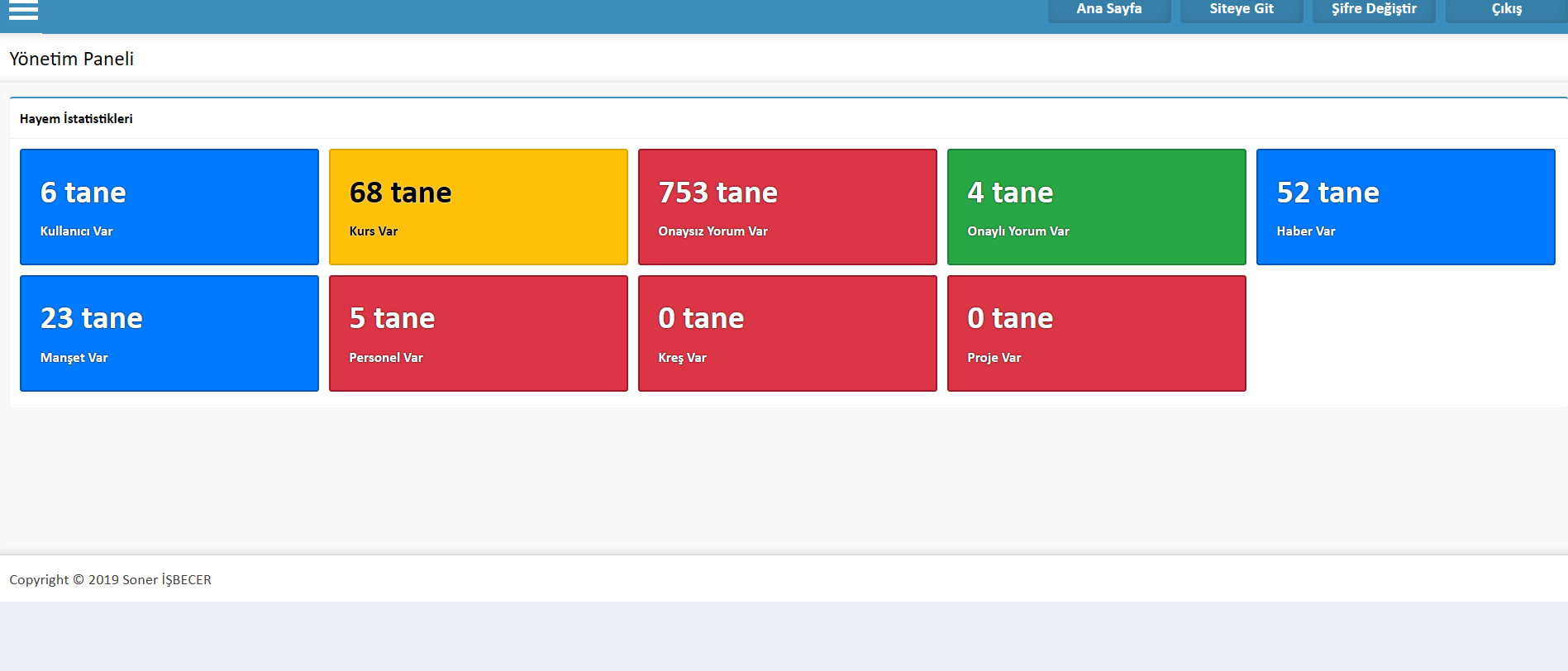Open the 6 tane Kullanıcı card
1568x671 pixels.
pyautogui.click(x=169, y=207)
